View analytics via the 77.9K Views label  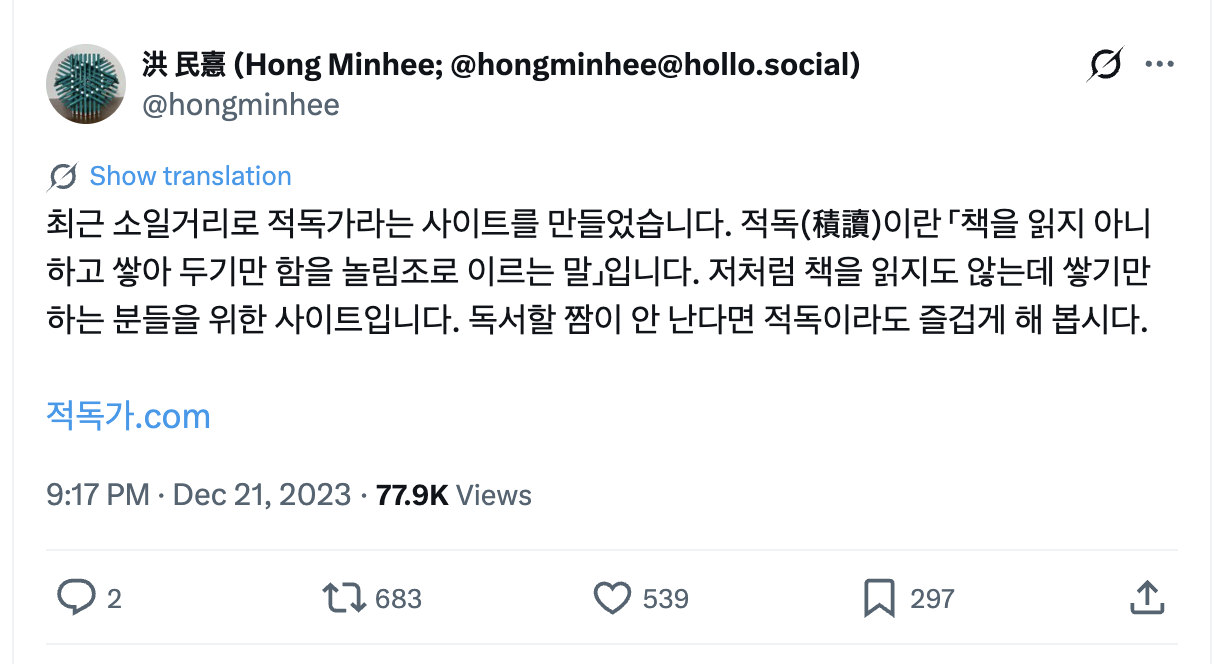pyautogui.click(x=453, y=494)
